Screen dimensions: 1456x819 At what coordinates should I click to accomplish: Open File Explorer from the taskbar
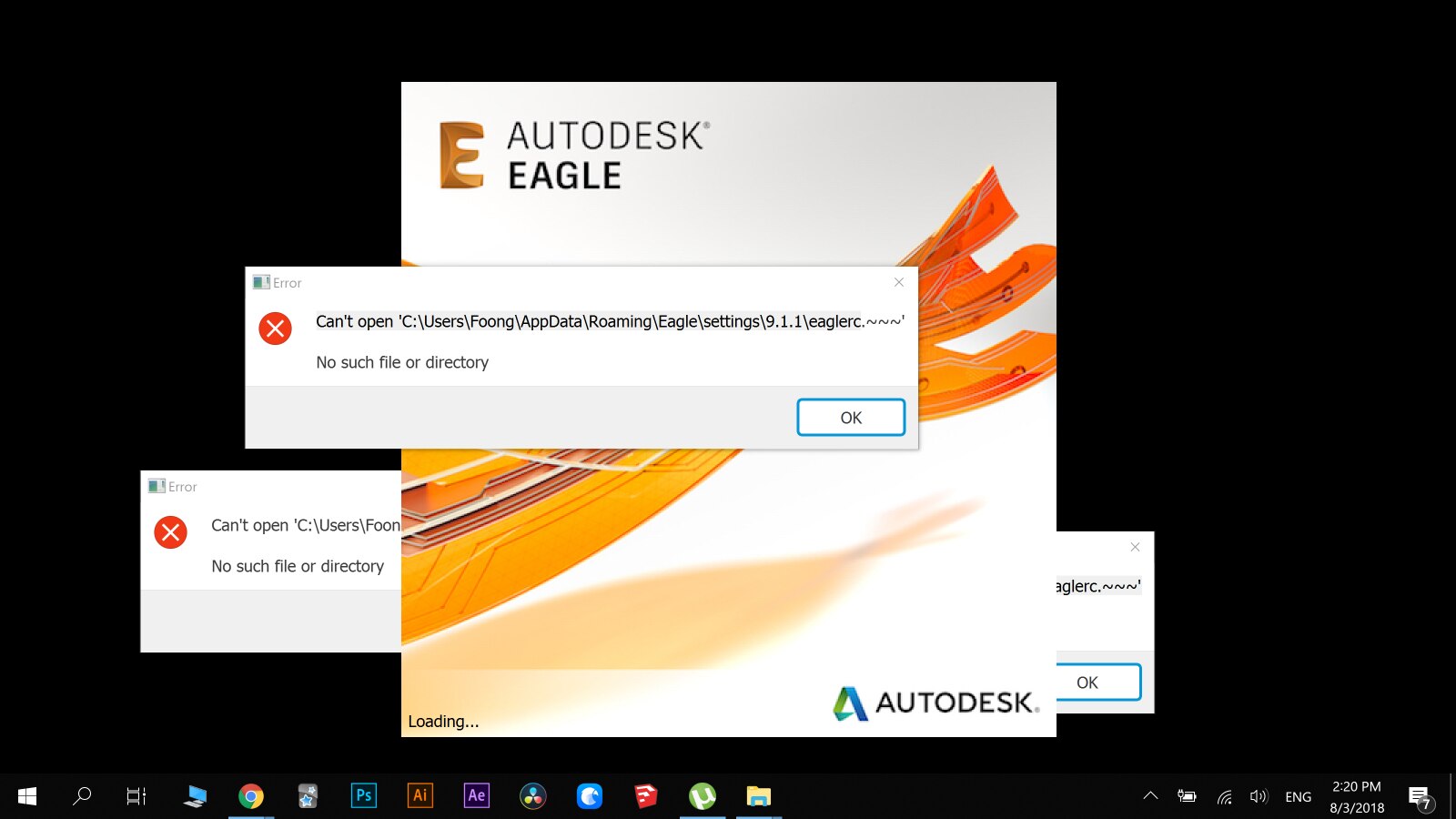pyautogui.click(x=759, y=796)
